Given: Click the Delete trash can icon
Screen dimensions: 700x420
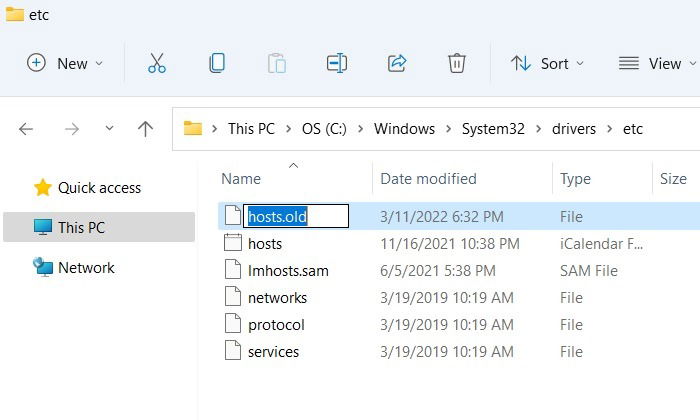Looking at the screenshot, I should (x=457, y=63).
